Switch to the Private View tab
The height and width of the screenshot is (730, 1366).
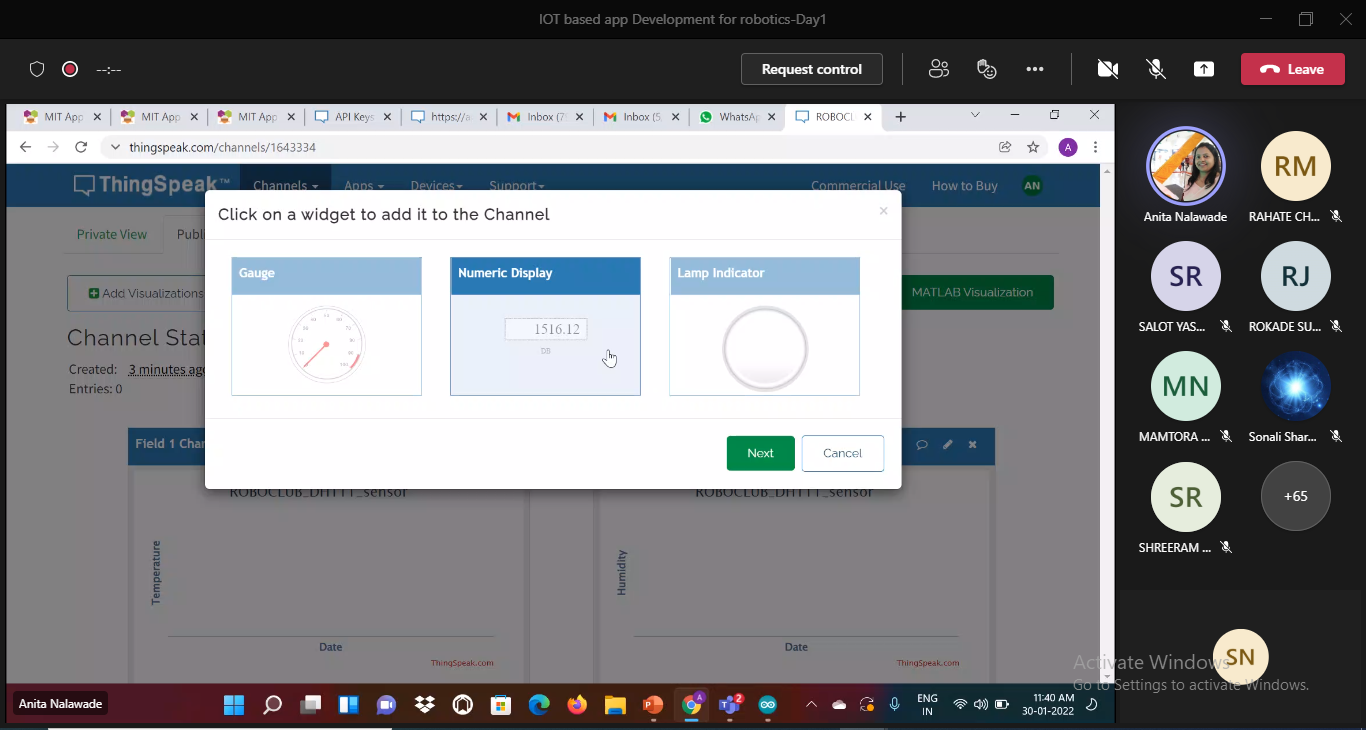tap(112, 234)
